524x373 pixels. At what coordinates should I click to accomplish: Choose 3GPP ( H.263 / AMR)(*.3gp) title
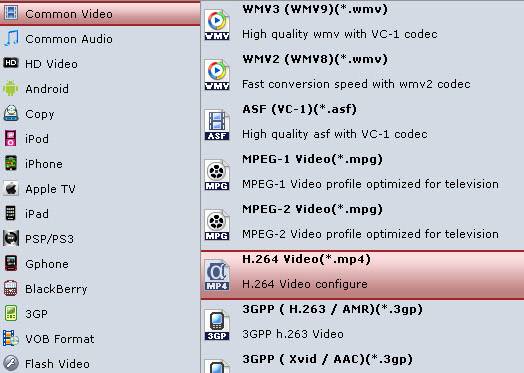333,309
